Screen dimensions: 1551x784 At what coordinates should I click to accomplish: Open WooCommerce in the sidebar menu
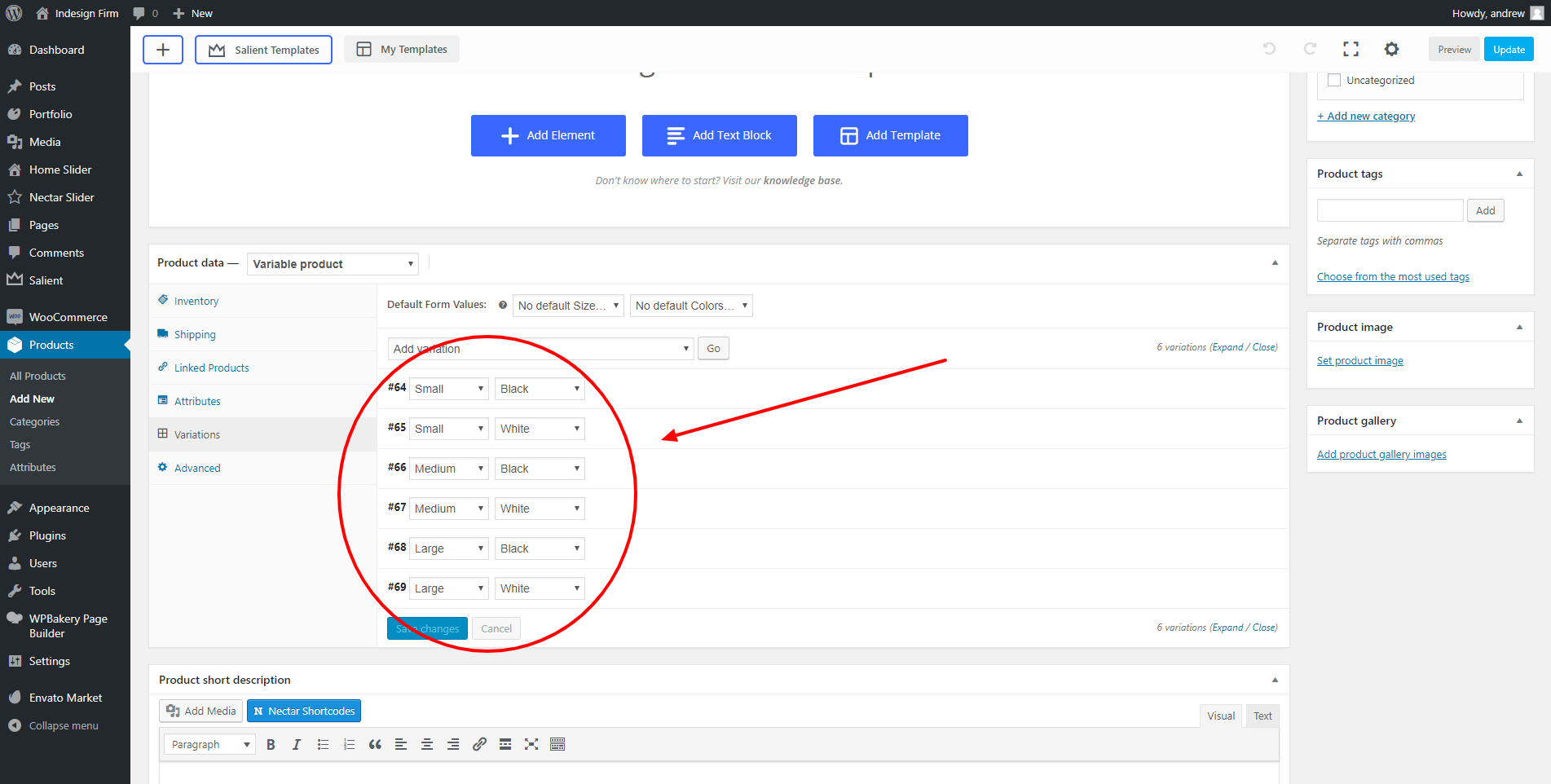68,317
